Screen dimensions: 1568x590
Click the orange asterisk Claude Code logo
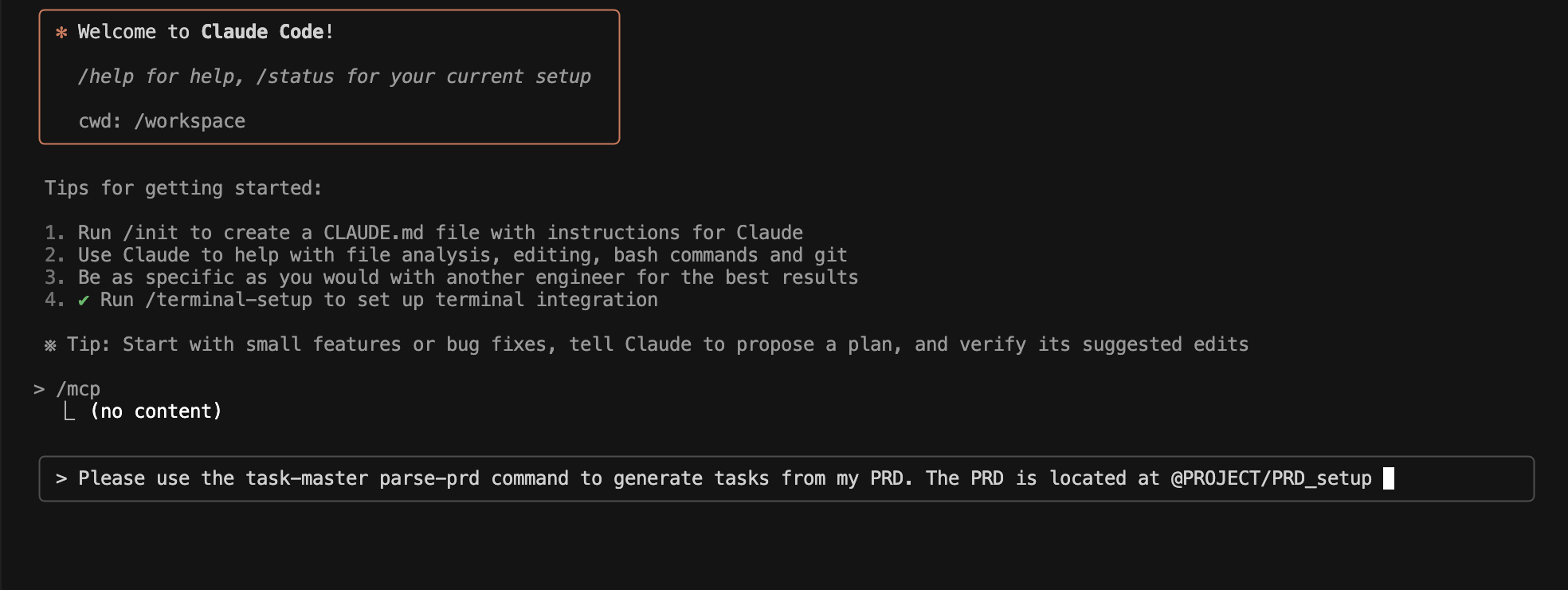tap(61, 33)
